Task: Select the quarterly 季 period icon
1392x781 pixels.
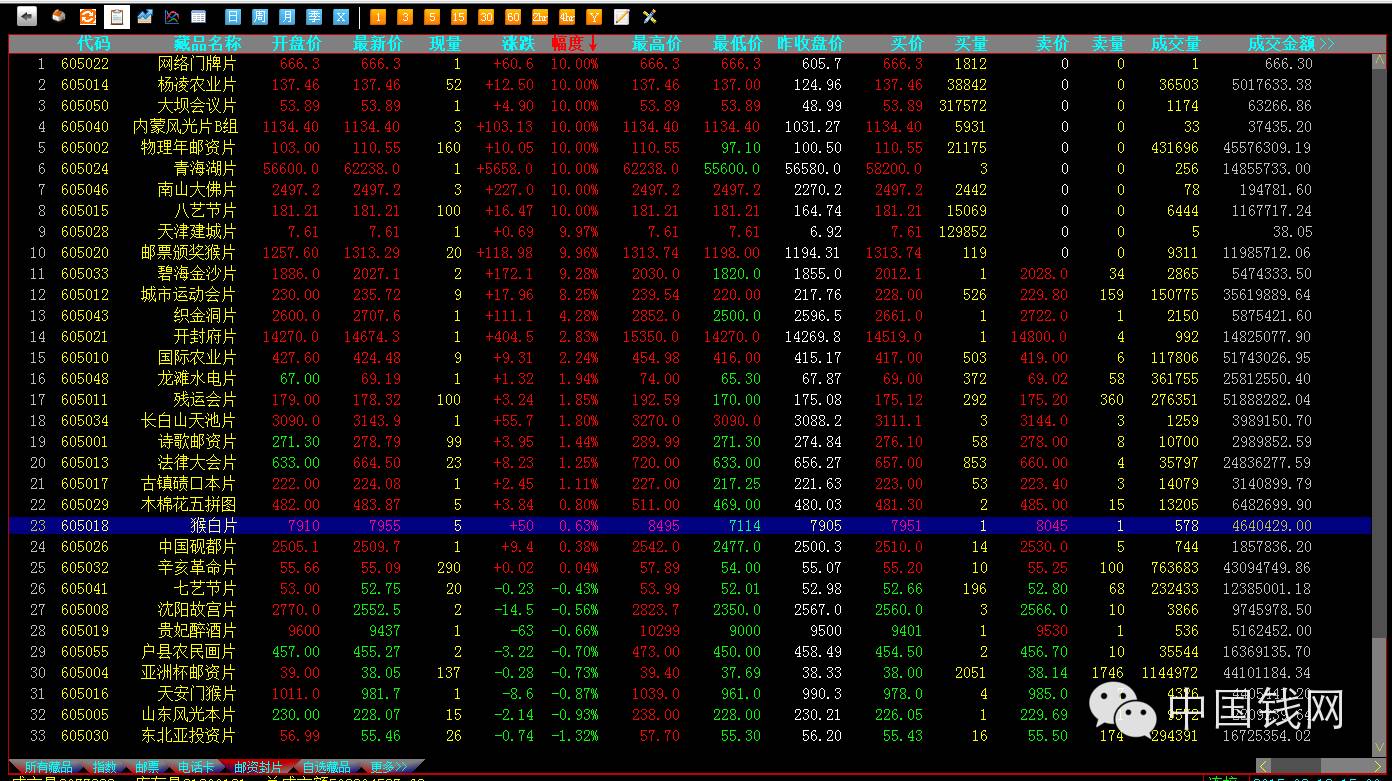Action: [x=314, y=17]
